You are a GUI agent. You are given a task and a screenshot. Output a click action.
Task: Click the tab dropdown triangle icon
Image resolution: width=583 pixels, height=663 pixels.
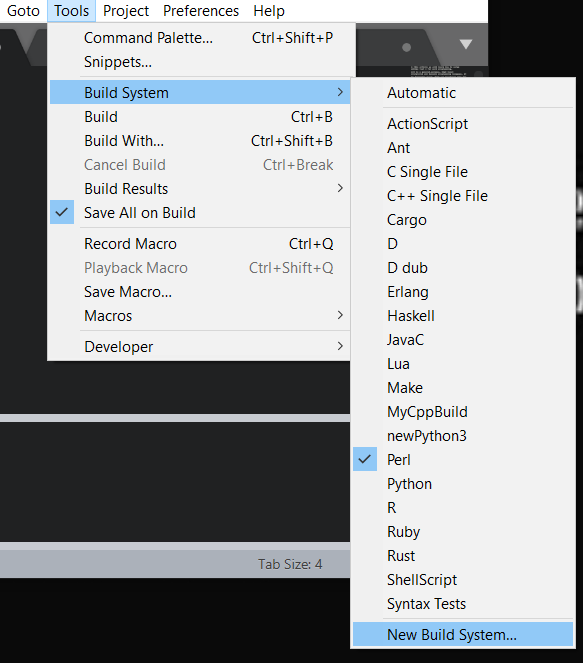click(465, 44)
